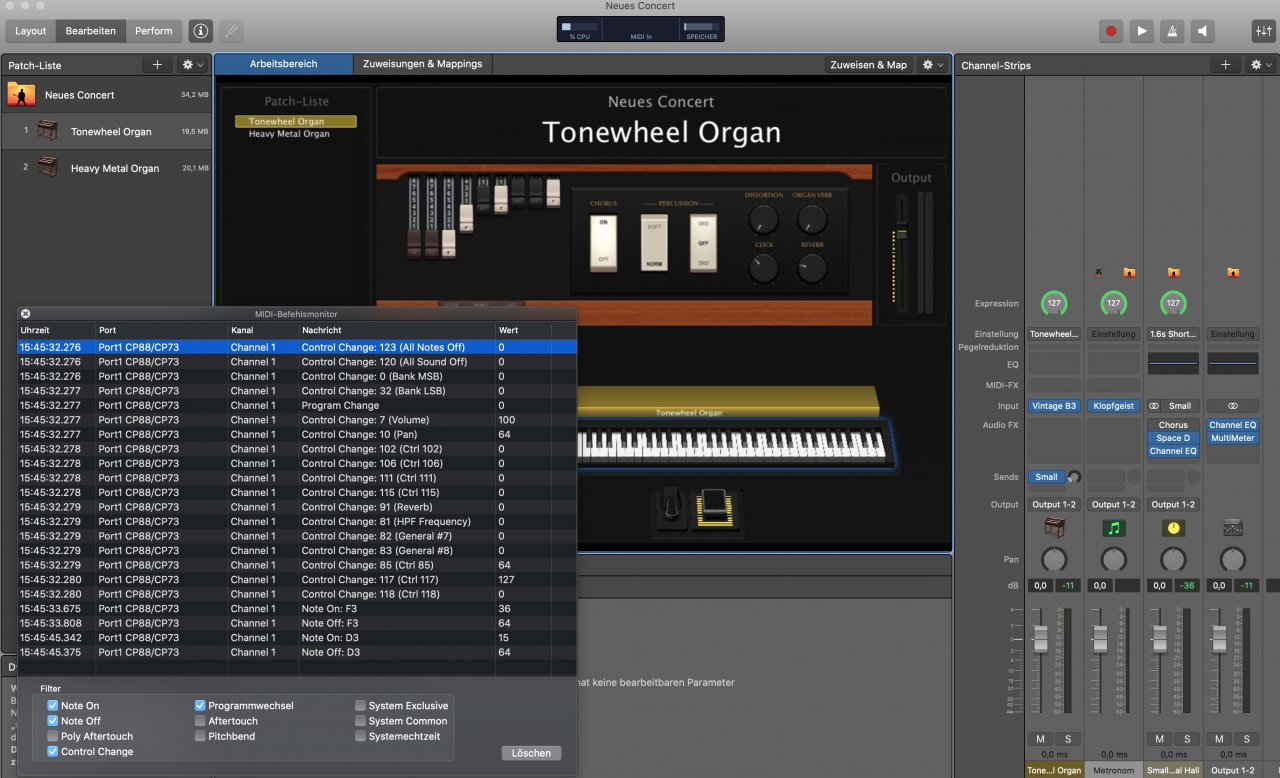Screen dimensions: 1280x778
Task: Click the tuner icon in toolbar
Action: click(x=232, y=31)
